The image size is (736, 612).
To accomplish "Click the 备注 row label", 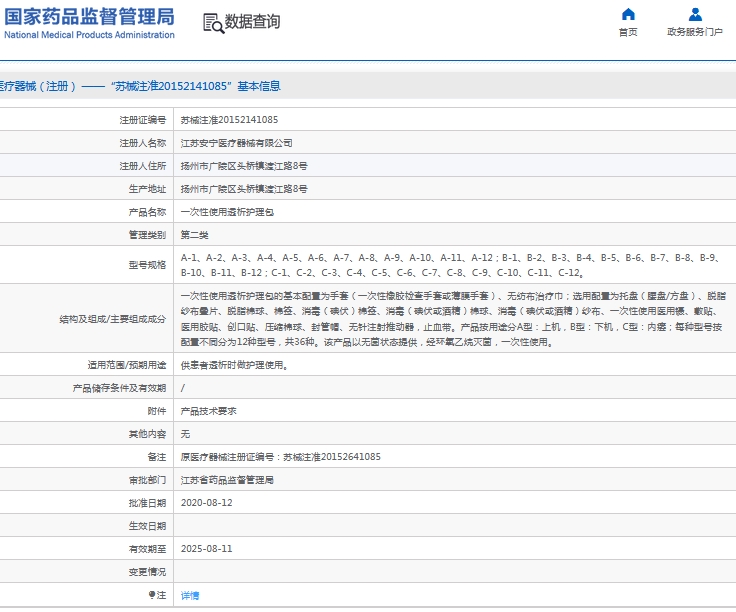I will click(x=157, y=457).
